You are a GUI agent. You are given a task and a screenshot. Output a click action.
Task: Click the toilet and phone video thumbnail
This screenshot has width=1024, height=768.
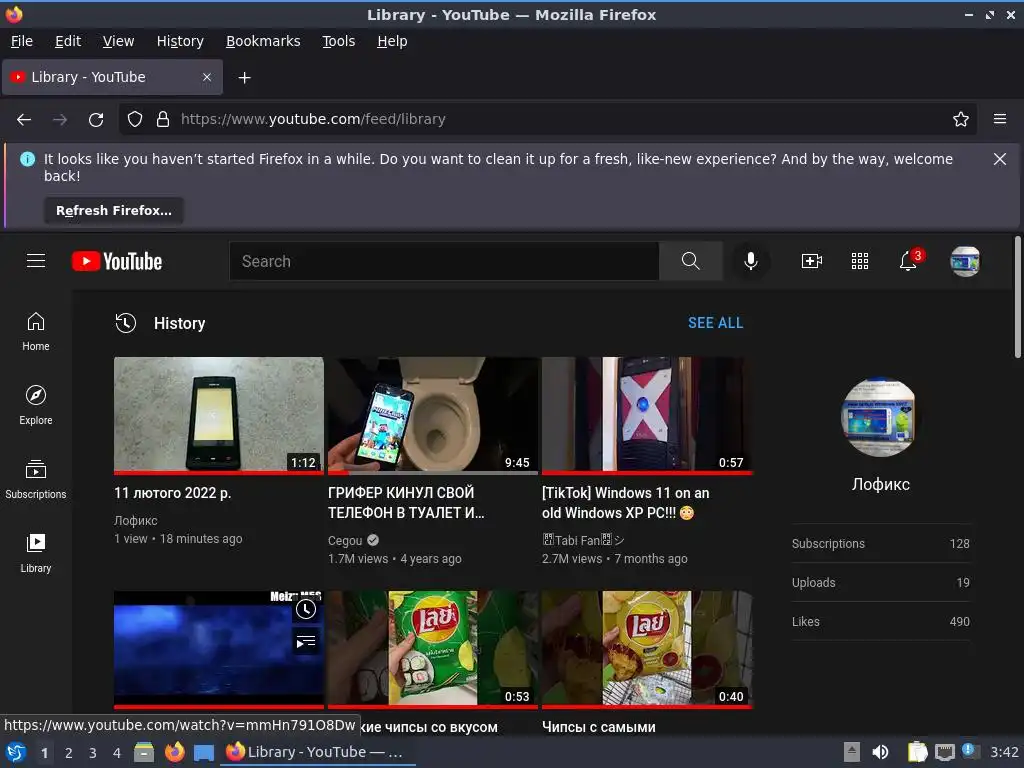pyautogui.click(x=433, y=414)
